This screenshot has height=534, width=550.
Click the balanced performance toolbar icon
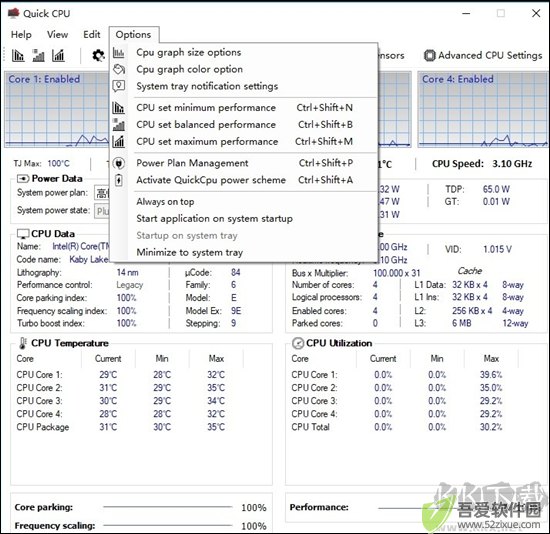38,55
